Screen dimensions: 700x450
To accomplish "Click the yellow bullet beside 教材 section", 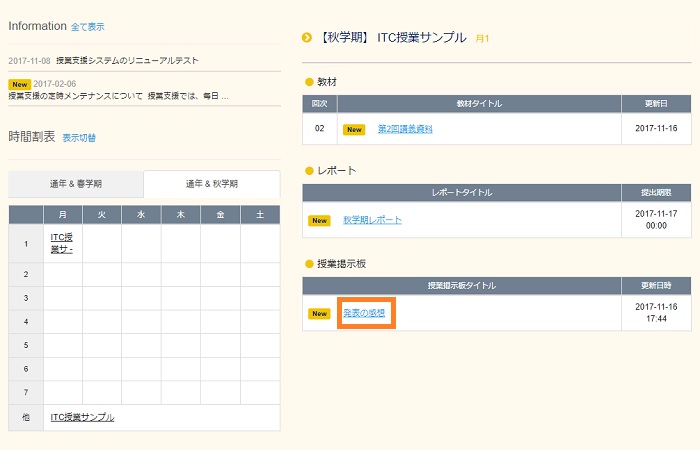I will point(308,80).
